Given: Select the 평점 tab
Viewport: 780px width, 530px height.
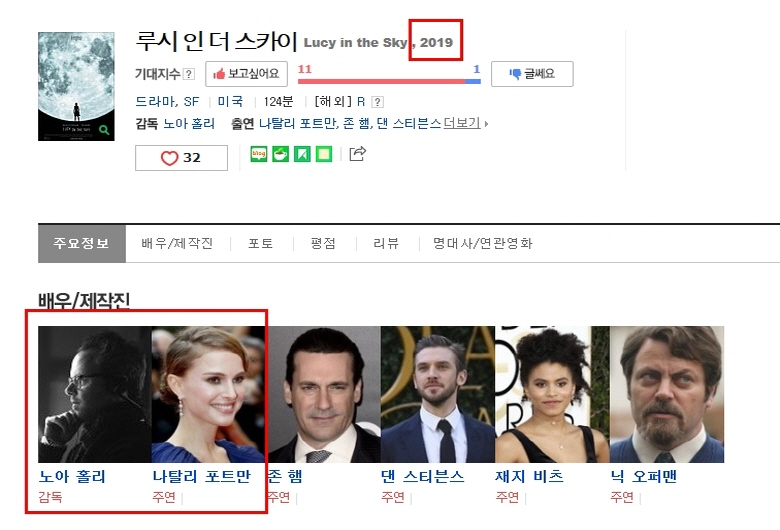Looking at the screenshot, I should tap(323, 243).
